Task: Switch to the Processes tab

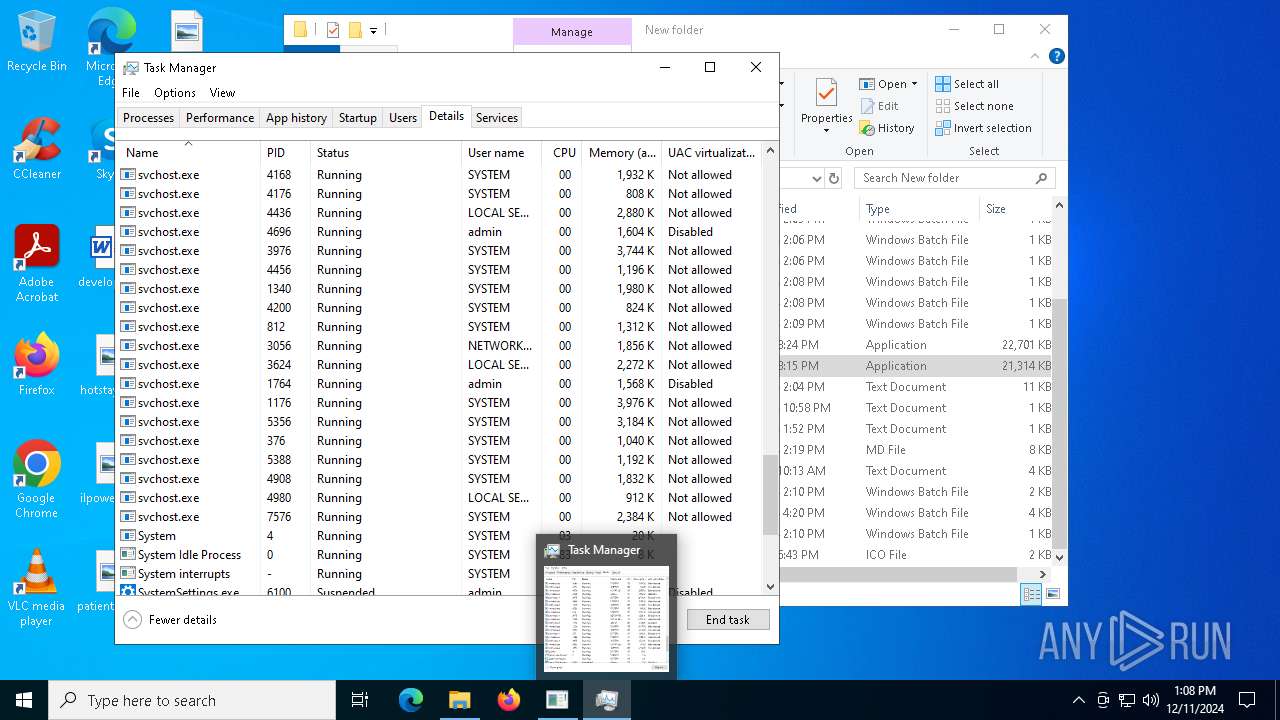Action: pos(148,118)
